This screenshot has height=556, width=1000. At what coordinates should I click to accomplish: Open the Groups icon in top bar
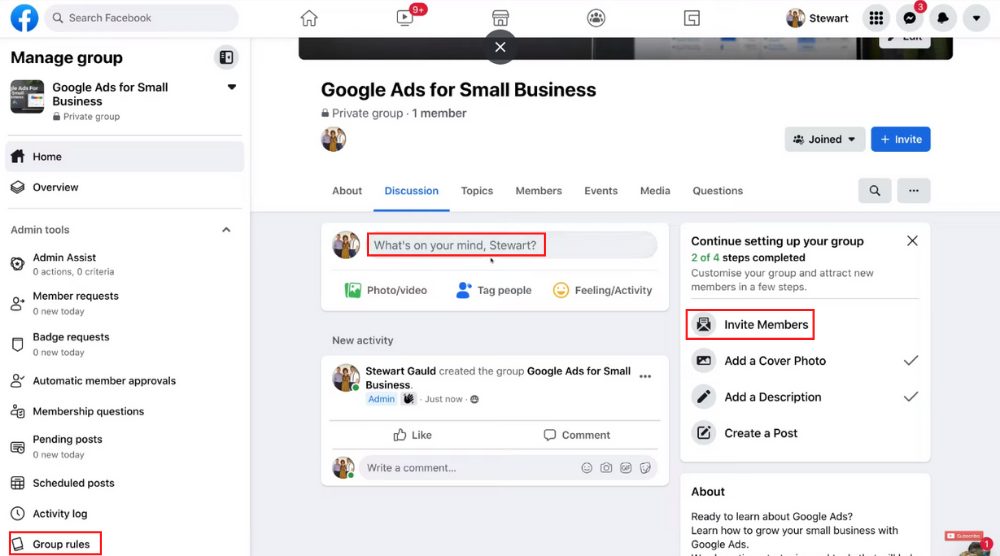(596, 18)
